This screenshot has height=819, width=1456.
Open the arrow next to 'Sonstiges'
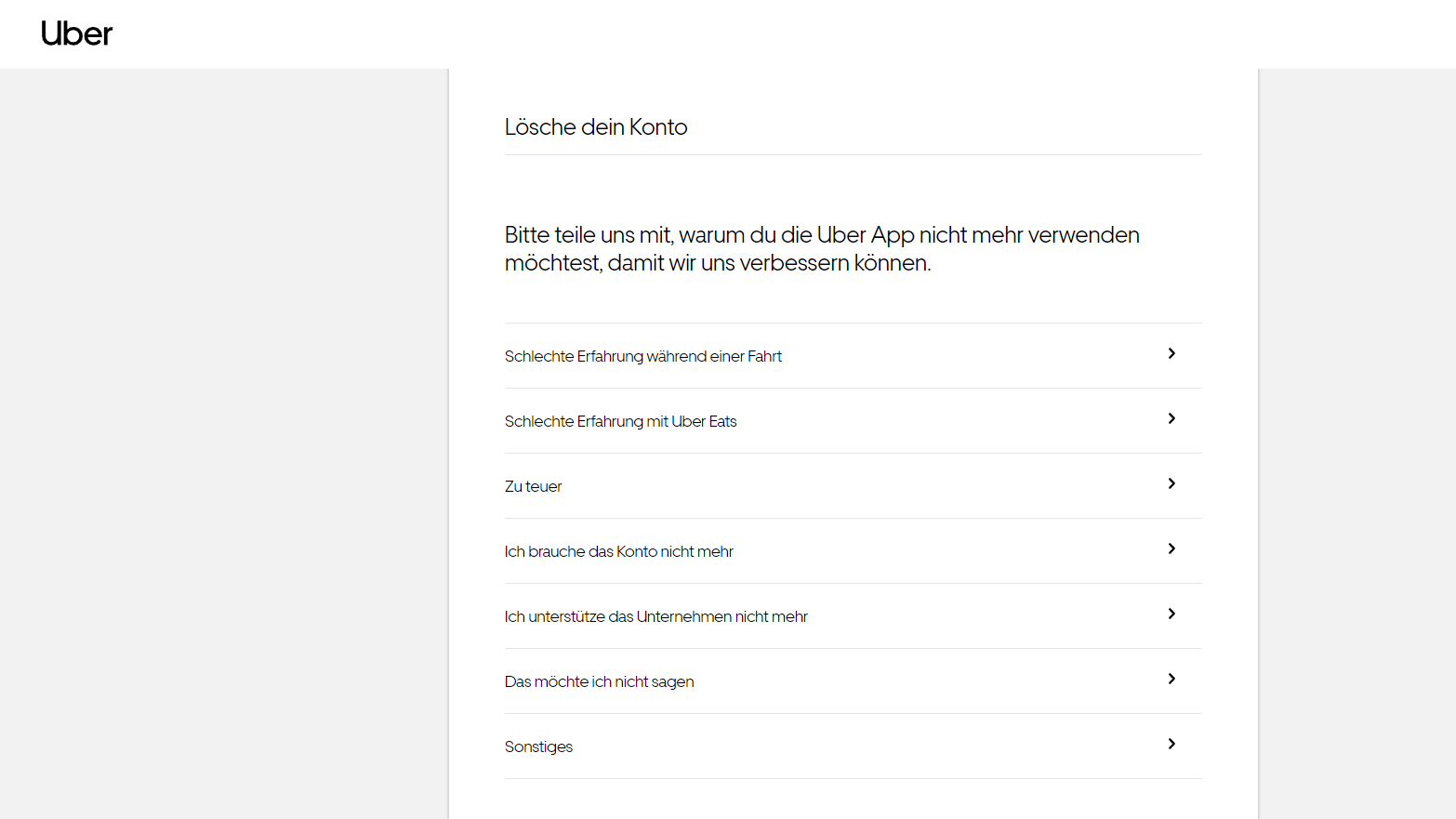(1171, 745)
